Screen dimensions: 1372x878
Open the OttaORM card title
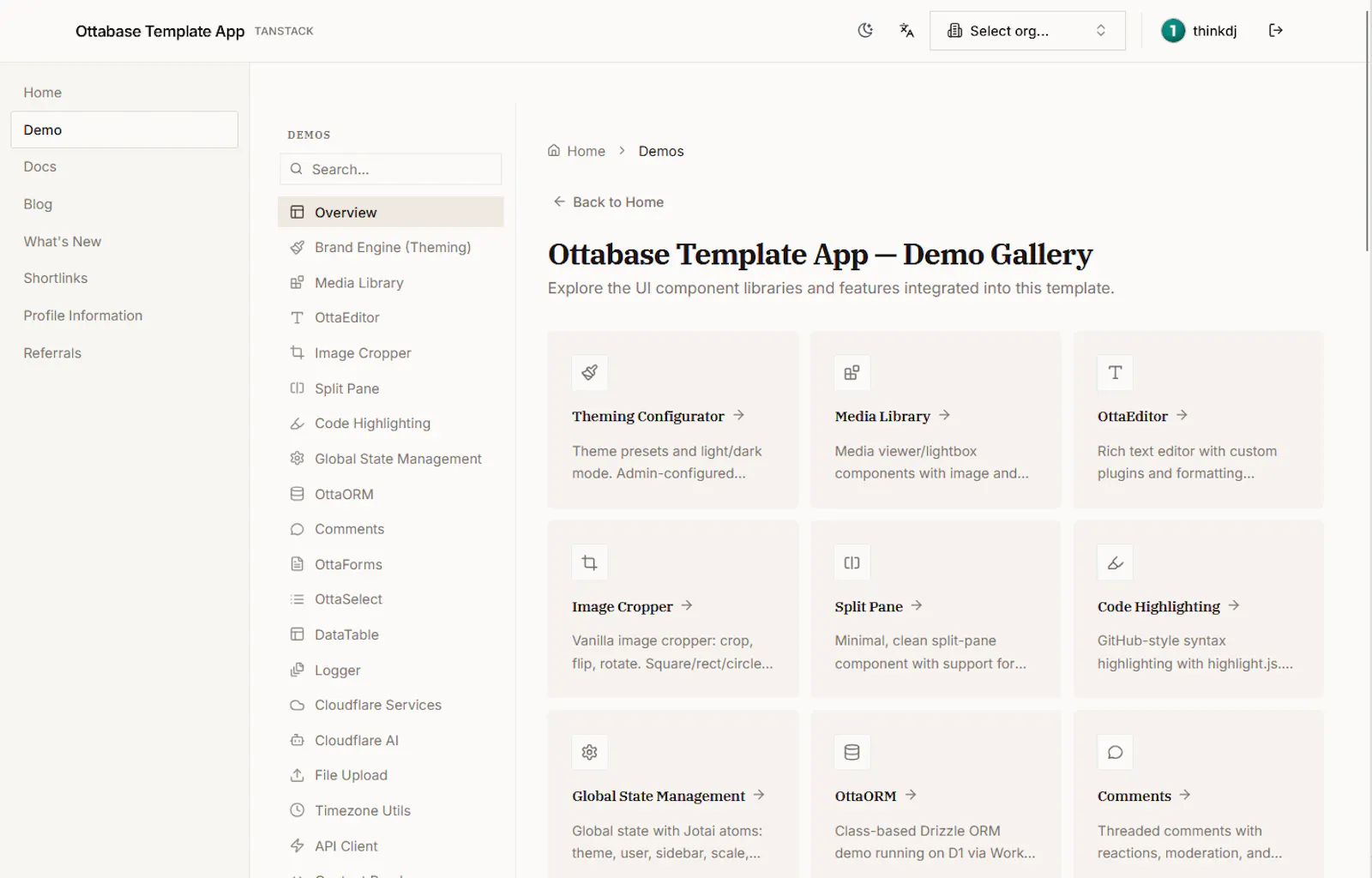point(865,796)
